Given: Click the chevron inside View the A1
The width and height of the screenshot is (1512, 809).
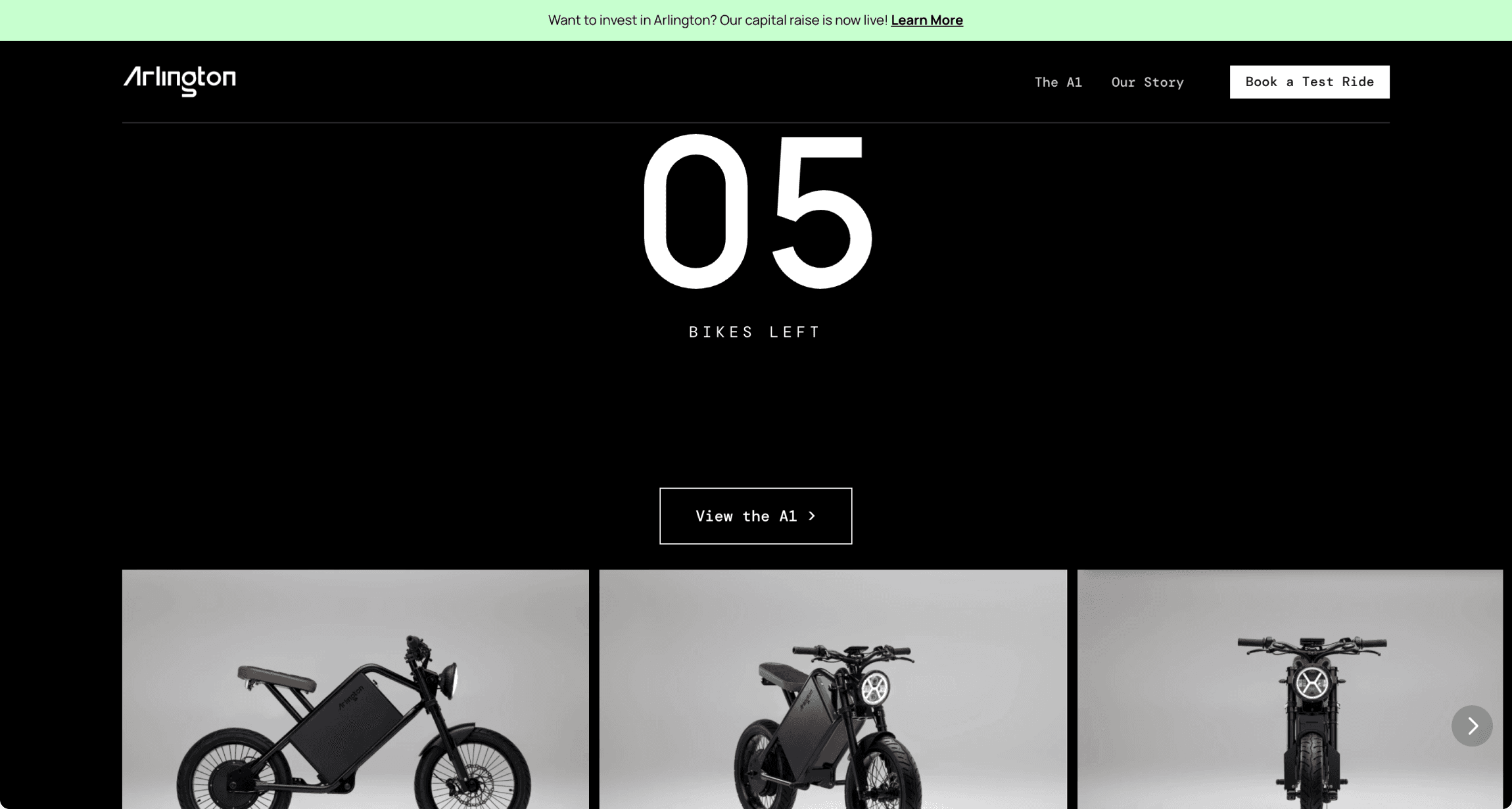Looking at the screenshot, I should tap(812, 516).
